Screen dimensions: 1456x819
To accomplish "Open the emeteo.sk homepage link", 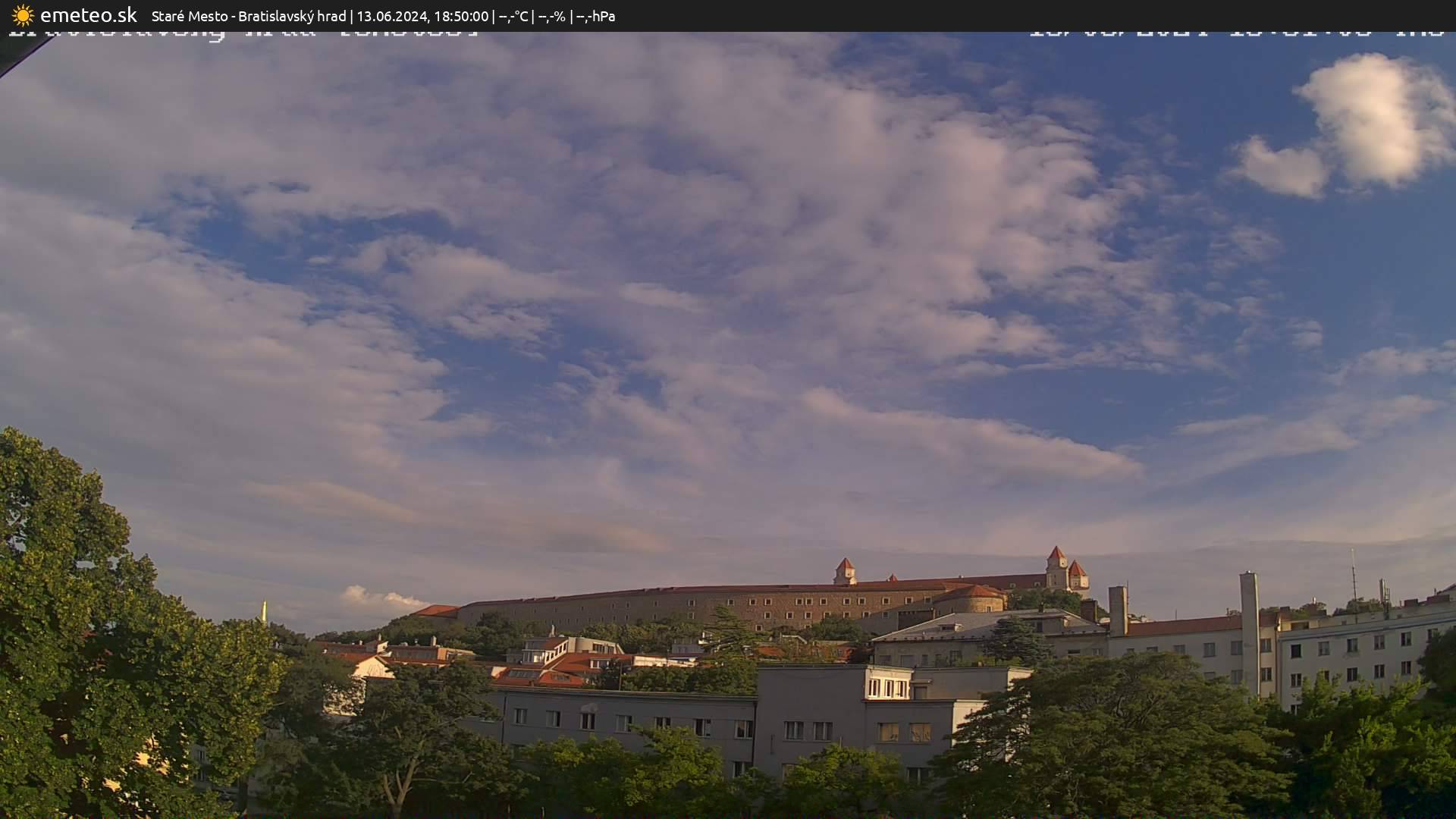I will [x=89, y=15].
